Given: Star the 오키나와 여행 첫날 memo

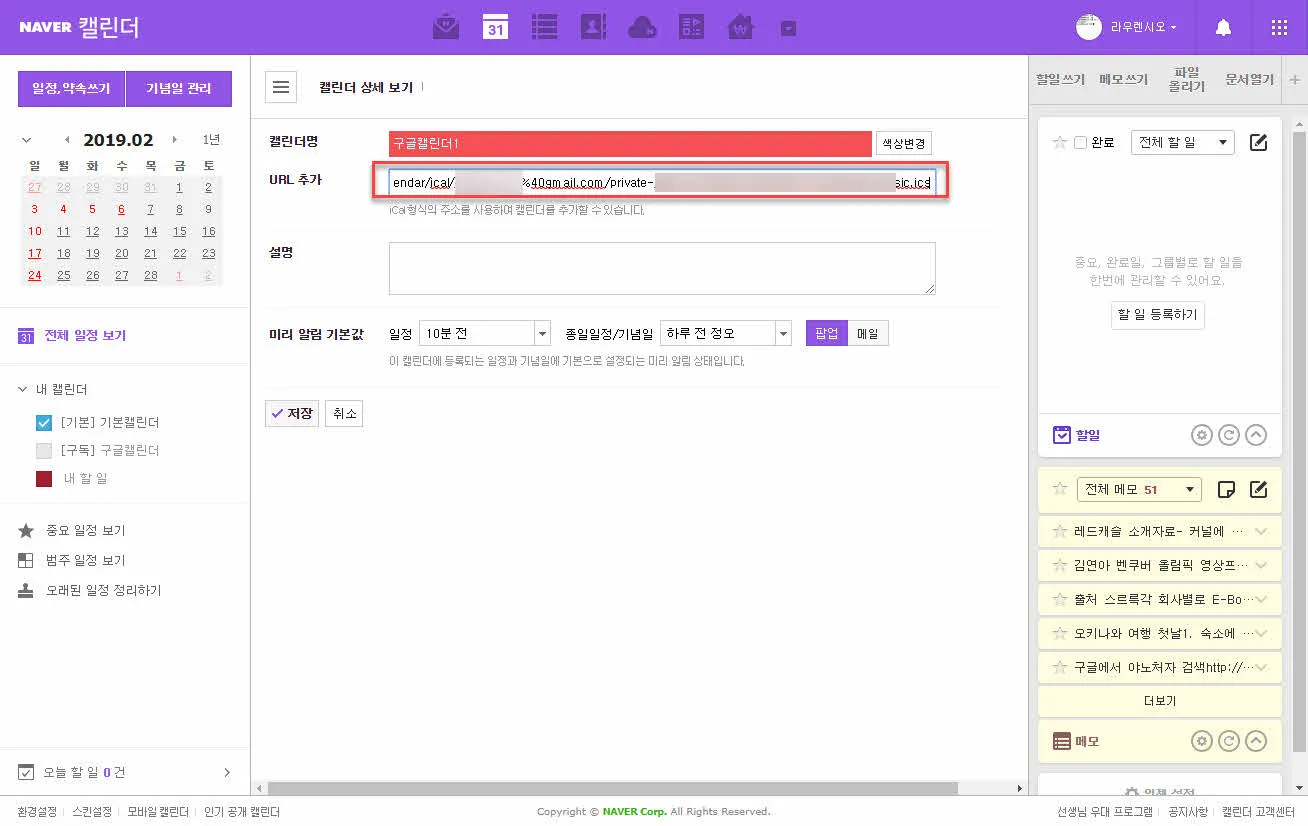Looking at the screenshot, I should [x=1060, y=633].
